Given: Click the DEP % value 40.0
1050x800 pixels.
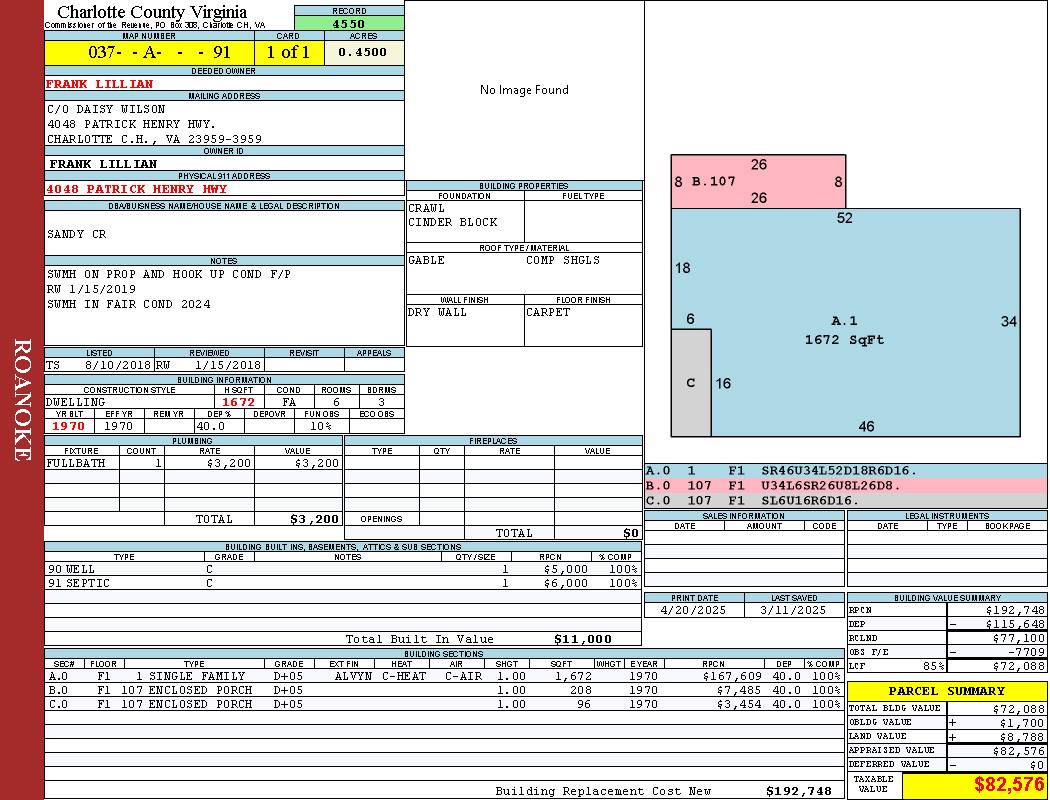Looking at the screenshot, I should click(210, 426).
